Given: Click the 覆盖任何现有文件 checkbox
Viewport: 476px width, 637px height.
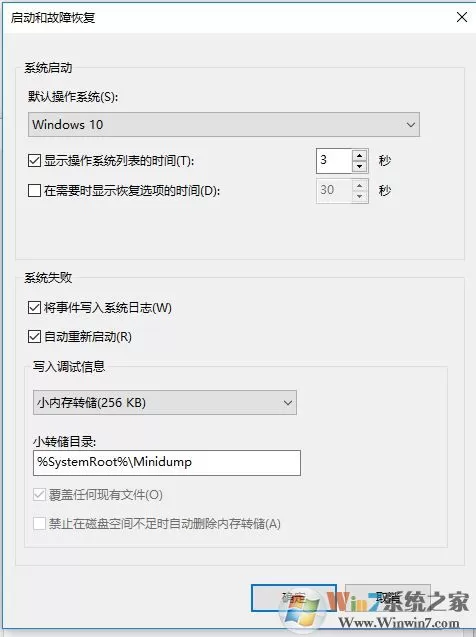Looking at the screenshot, I should (39, 494).
